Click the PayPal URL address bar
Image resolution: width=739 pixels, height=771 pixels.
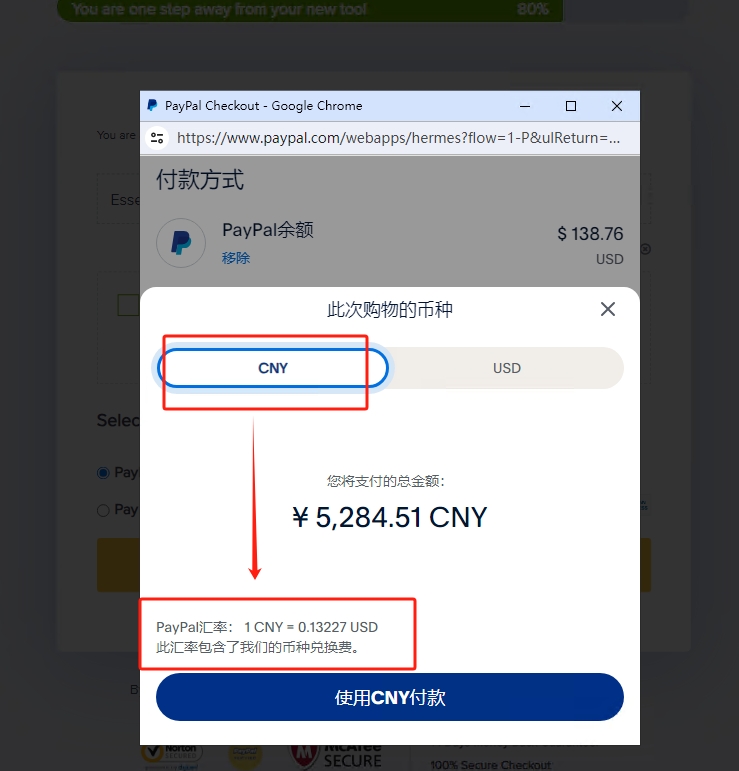398,138
